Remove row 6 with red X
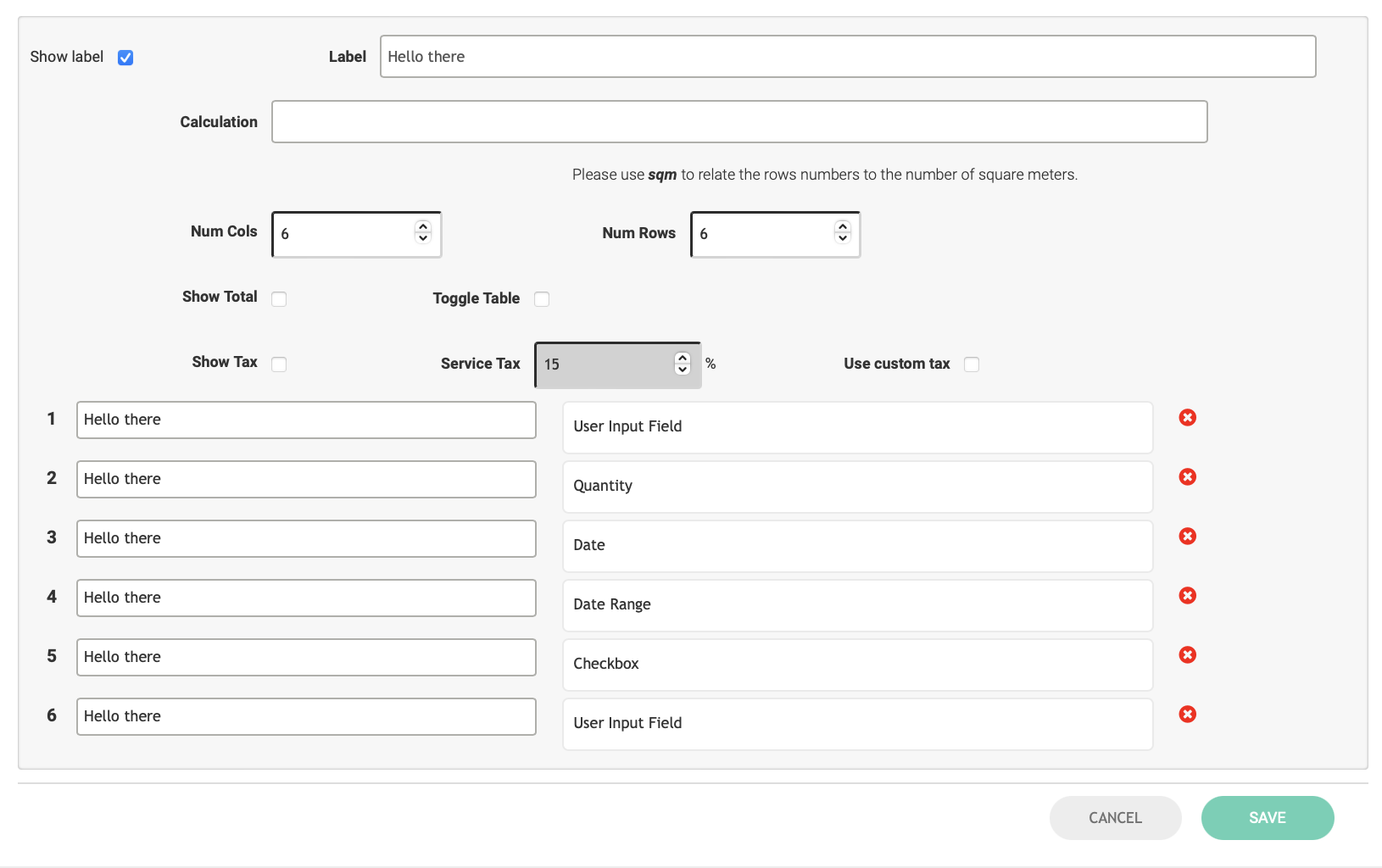The width and height of the screenshot is (1382, 868). tap(1187, 715)
